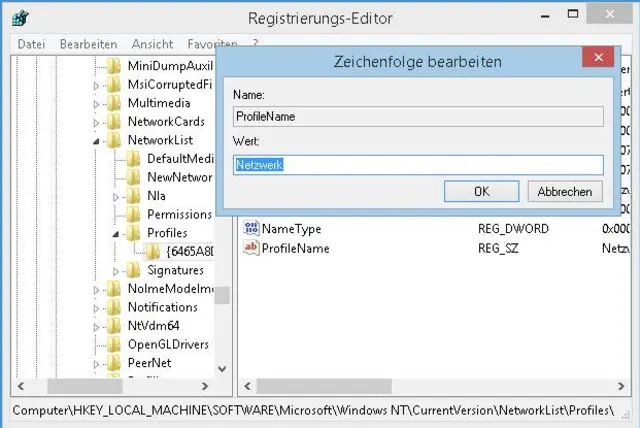640x428 pixels.
Task: Maximize the Registrierungs-Editor window
Action: pyautogui.click(x=573, y=14)
